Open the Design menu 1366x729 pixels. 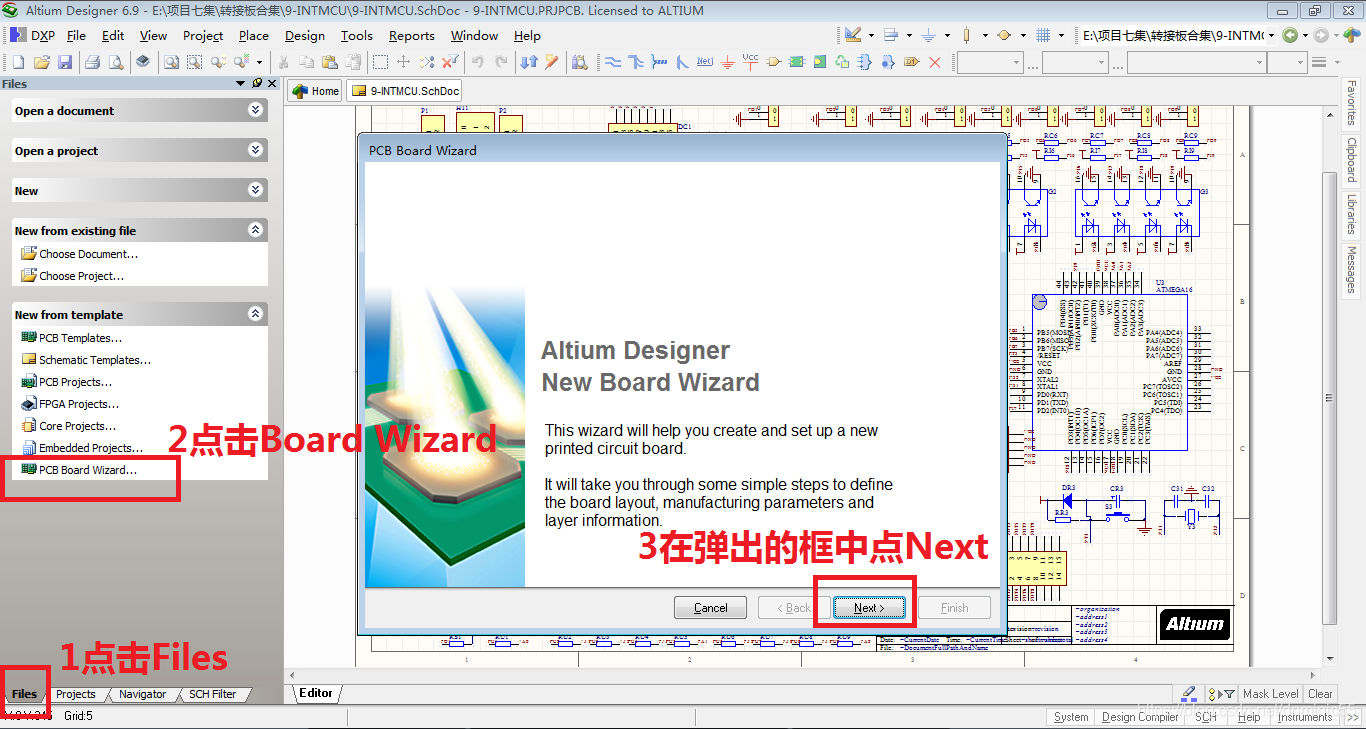pyautogui.click(x=304, y=35)
